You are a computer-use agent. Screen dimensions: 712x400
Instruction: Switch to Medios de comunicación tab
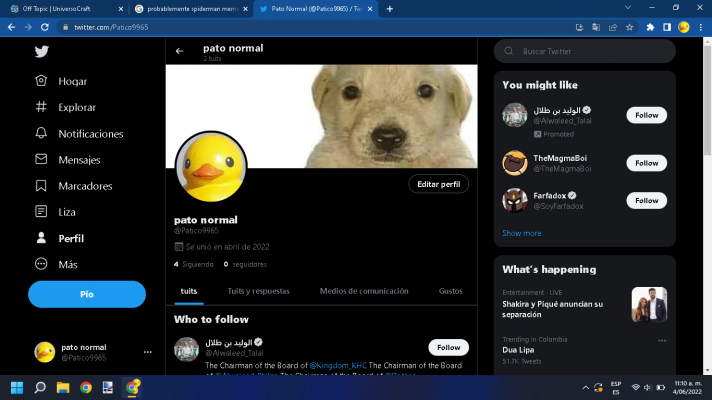point(364,291)
